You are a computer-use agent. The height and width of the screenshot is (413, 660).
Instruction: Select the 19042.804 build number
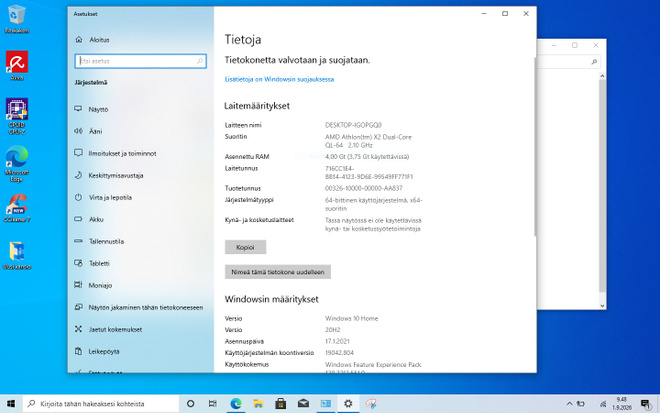click(339, 352)
